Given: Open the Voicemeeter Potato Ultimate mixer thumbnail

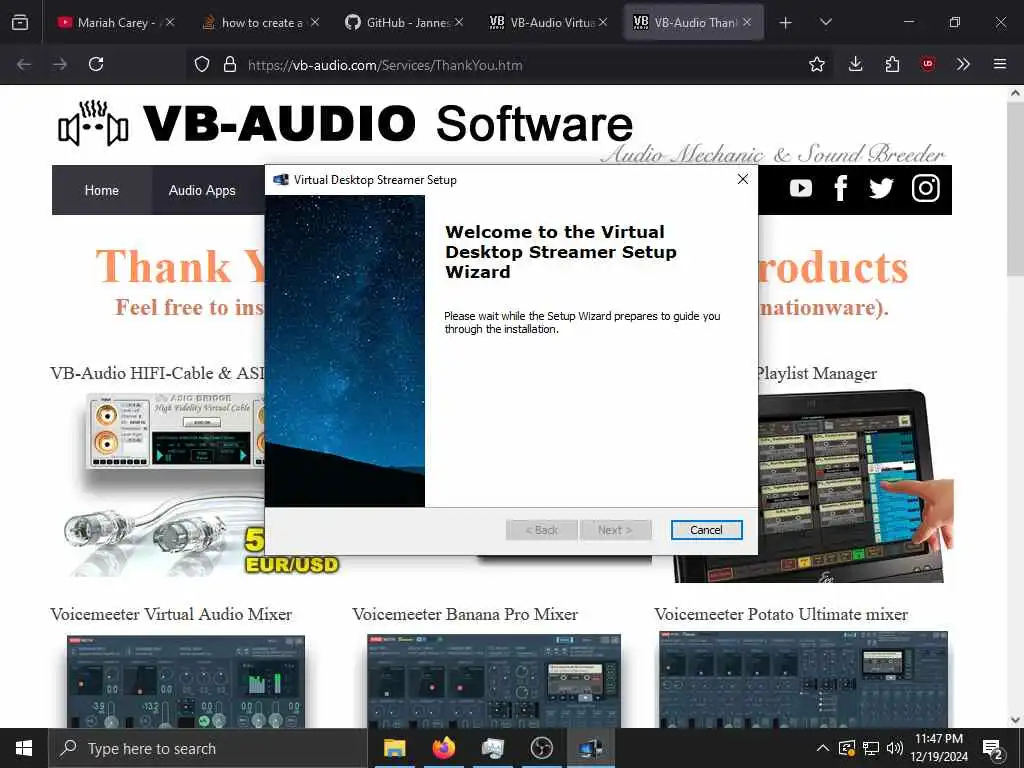Looking at the screenshot, I should (803, 679).
